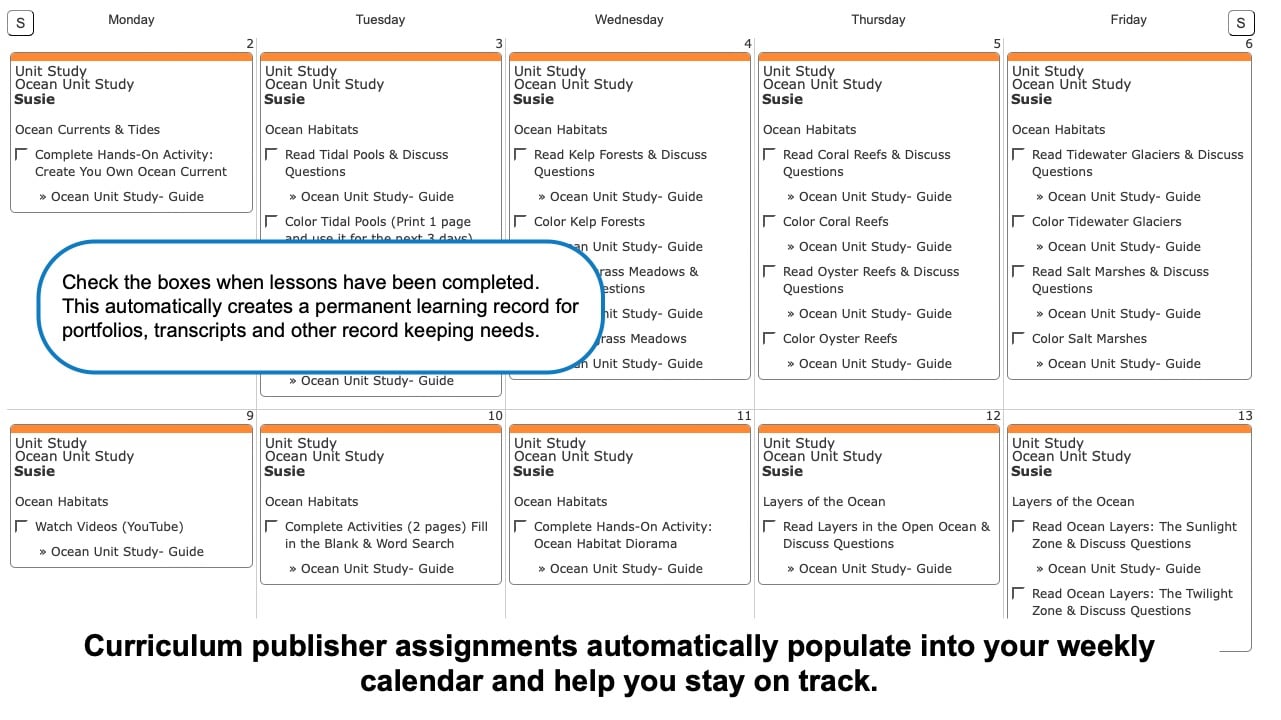Mark Color Tidewater Glaciers as completed
Image resolution: width=1281 pixels, height=720 pixels.
(1018, 221)
